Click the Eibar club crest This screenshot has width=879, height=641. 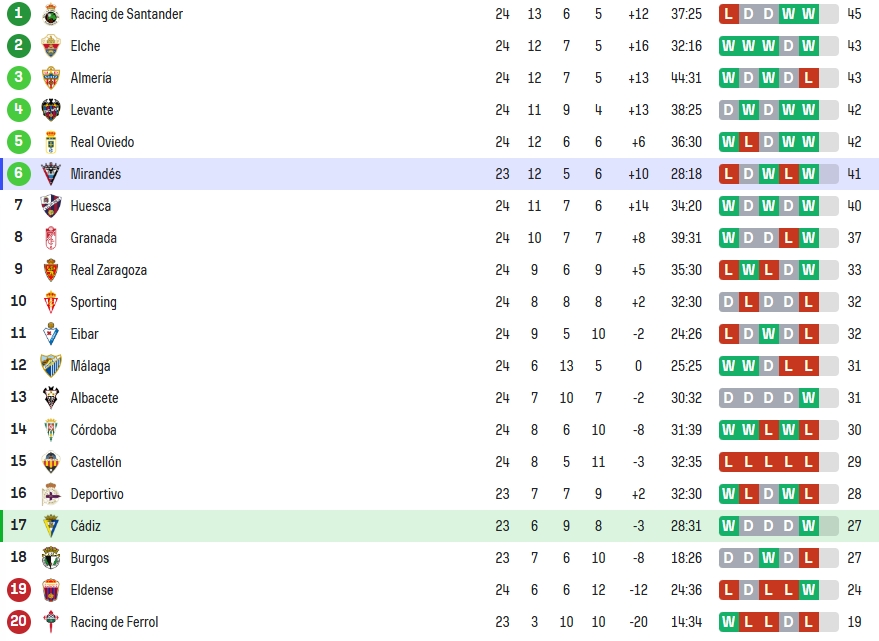click(x=51, y=334)
